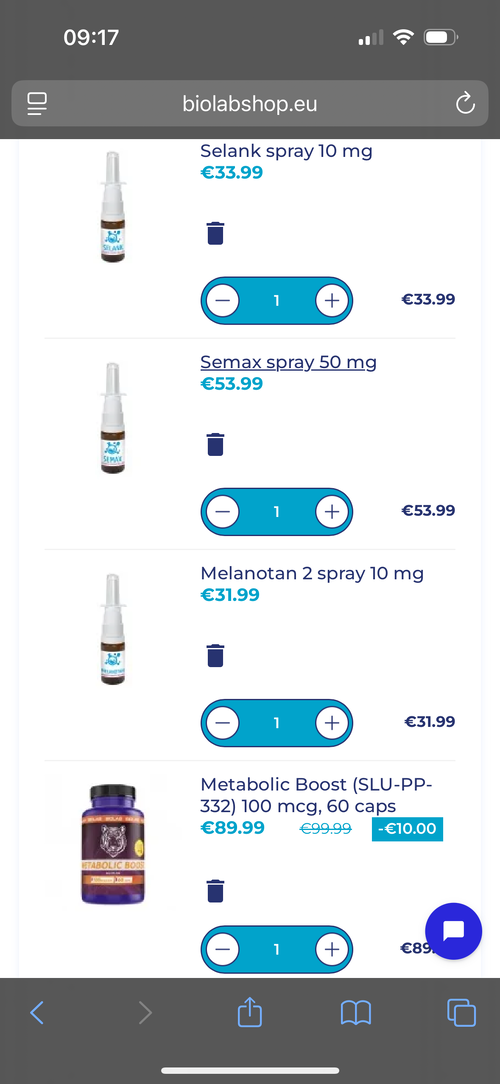Open Safari share sheet
Image resolution: width=500 pixels, height=1084 pixels.
(250, 1013)
